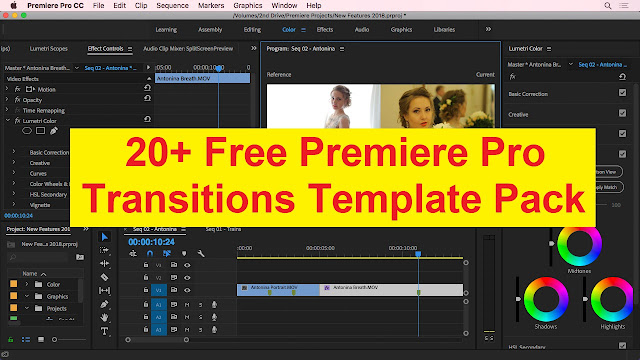Click new bin folder icon in Project panel

[80, 257]
